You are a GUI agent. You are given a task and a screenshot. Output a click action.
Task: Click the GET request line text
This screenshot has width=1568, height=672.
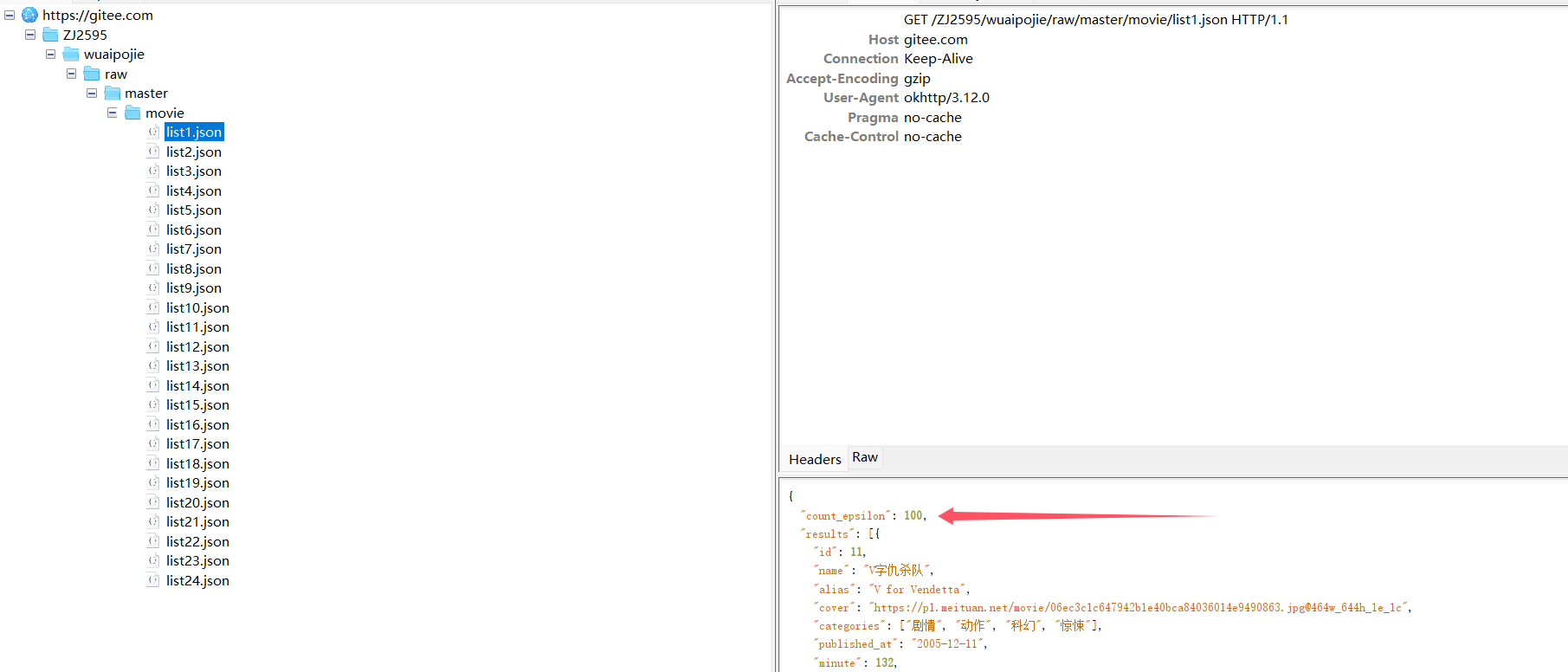pos(1096,19)
